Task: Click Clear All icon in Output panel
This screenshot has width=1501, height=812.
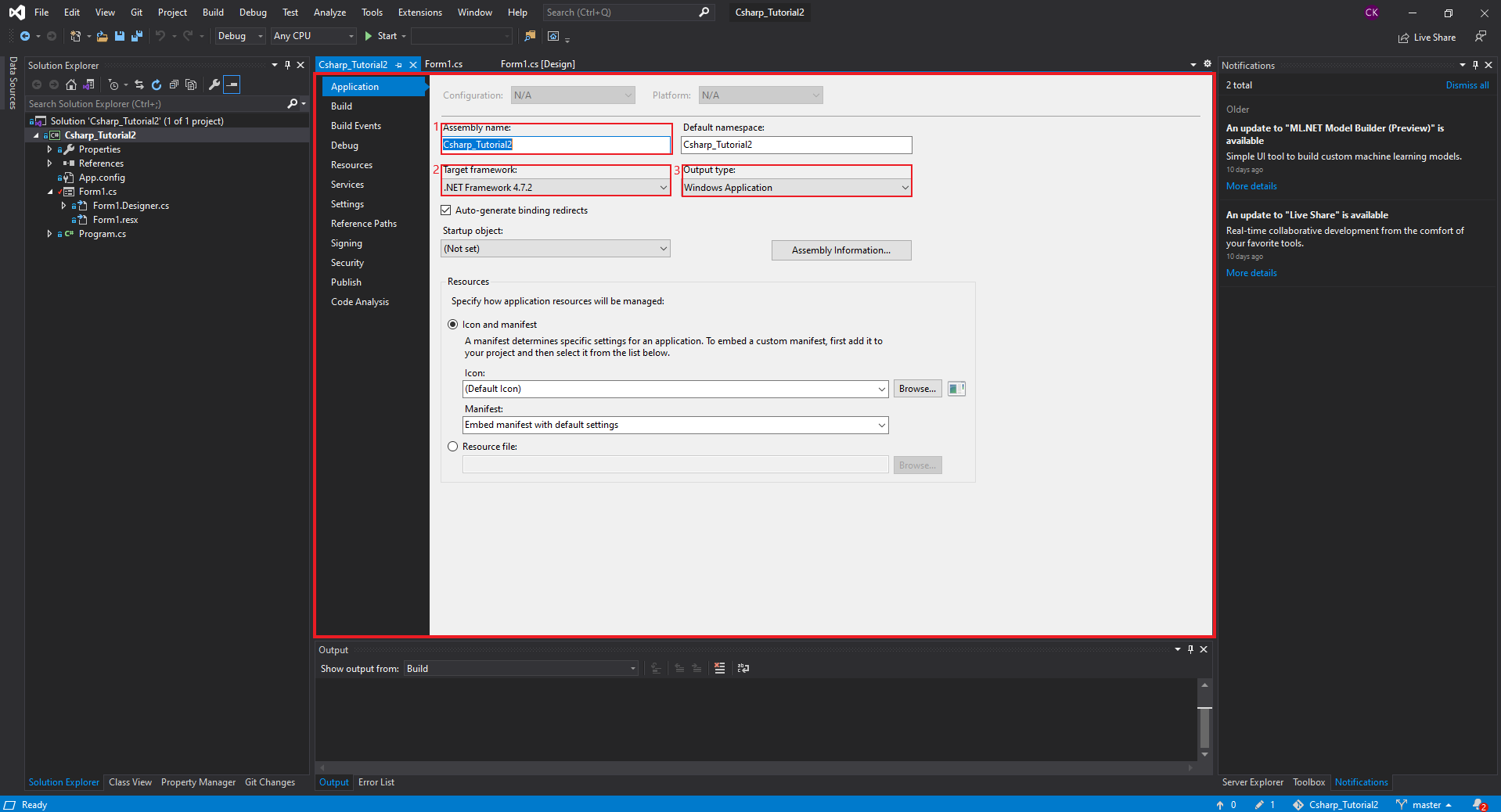Action: (x=720, y=668)
